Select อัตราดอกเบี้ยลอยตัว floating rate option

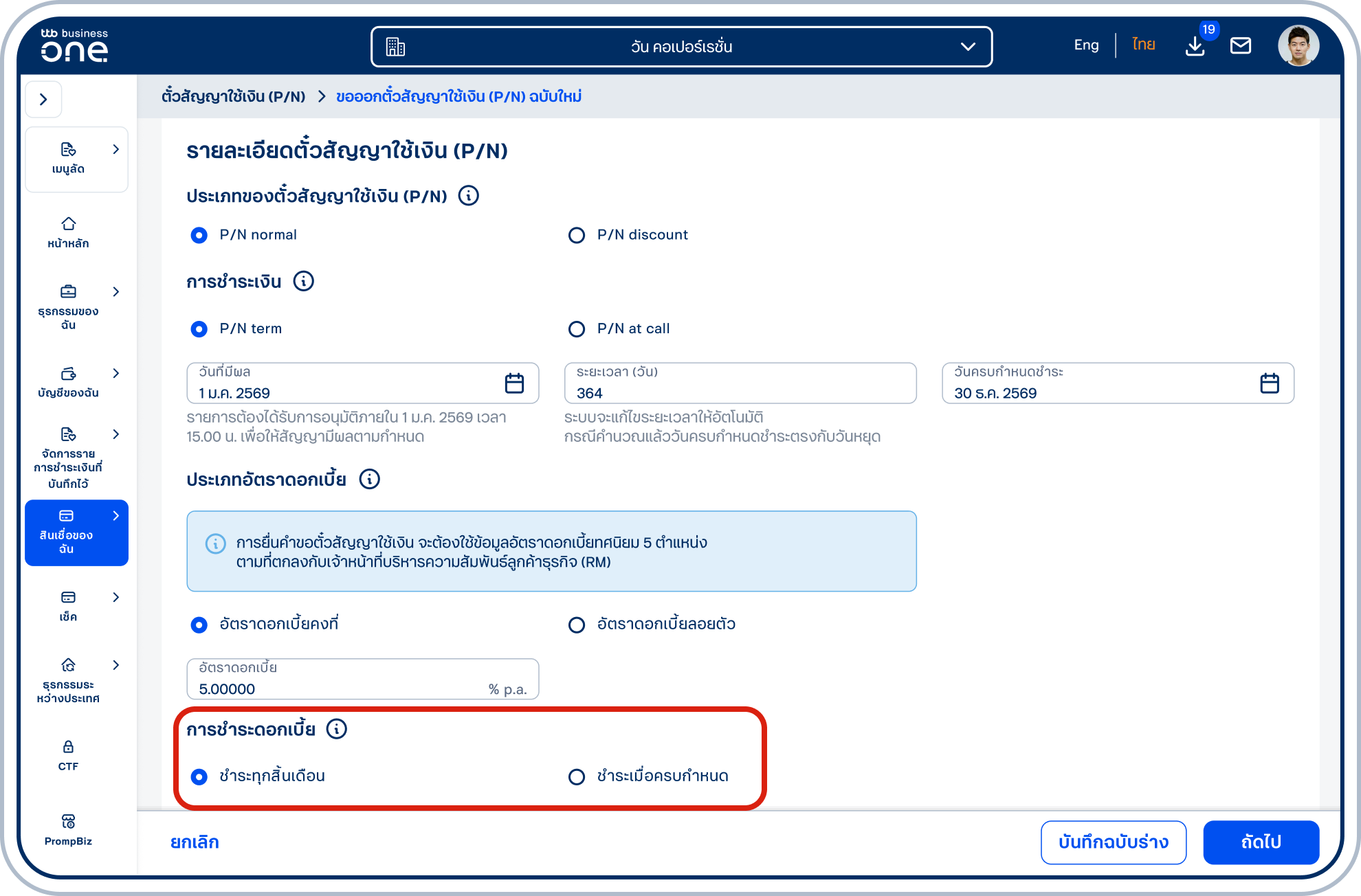coord(577,625)
